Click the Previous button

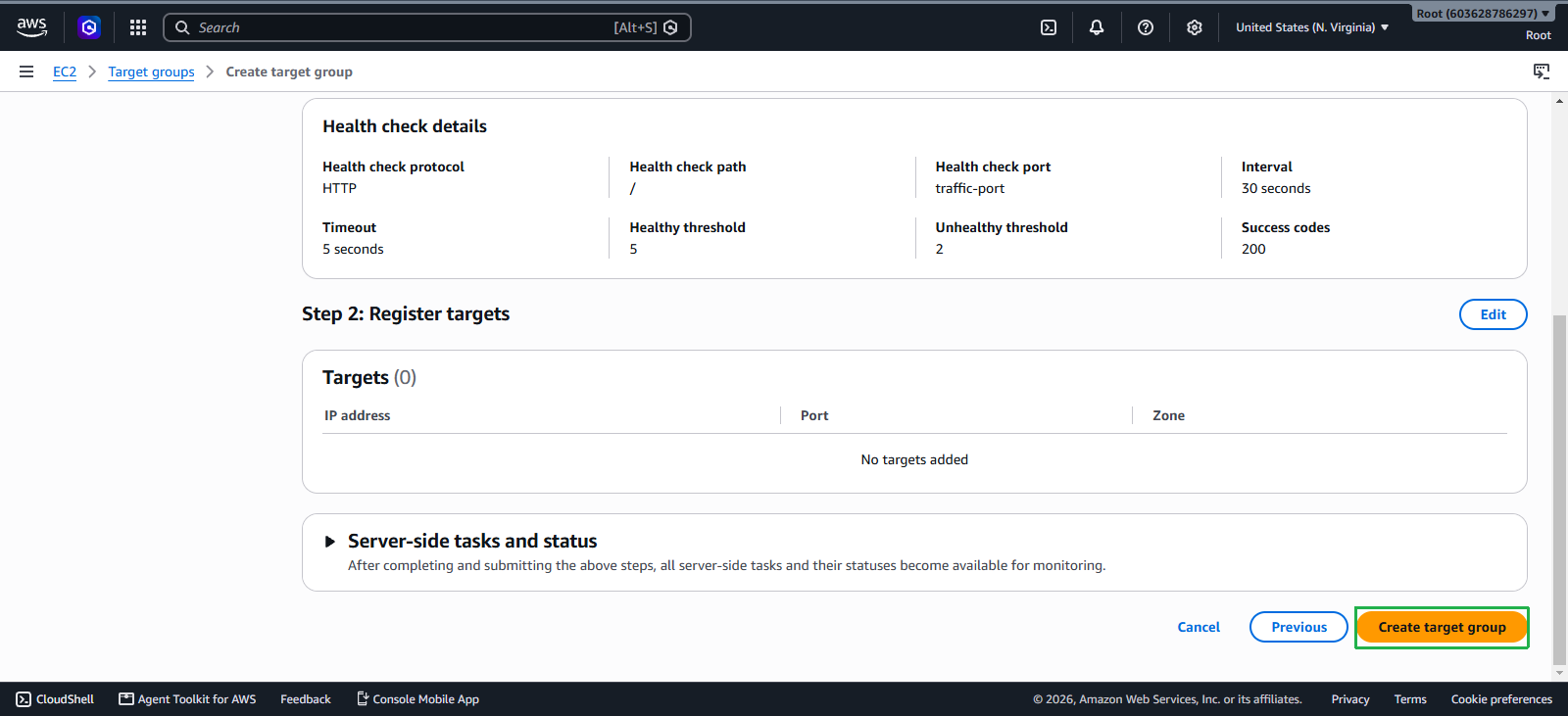click(x=1298, y=627)
